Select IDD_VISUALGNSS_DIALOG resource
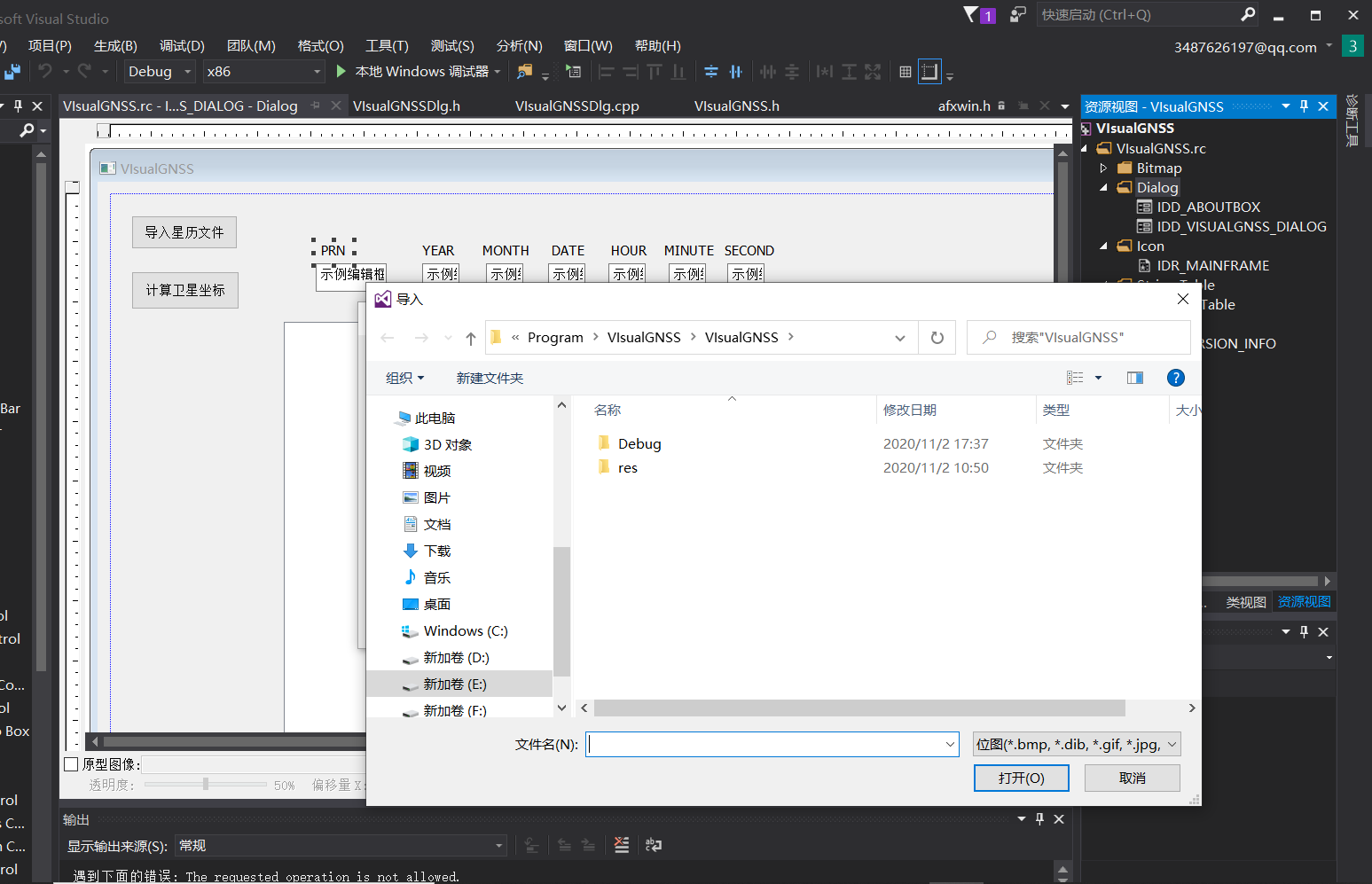This screenshot has height=884, width=1372. pos(1232,227)
